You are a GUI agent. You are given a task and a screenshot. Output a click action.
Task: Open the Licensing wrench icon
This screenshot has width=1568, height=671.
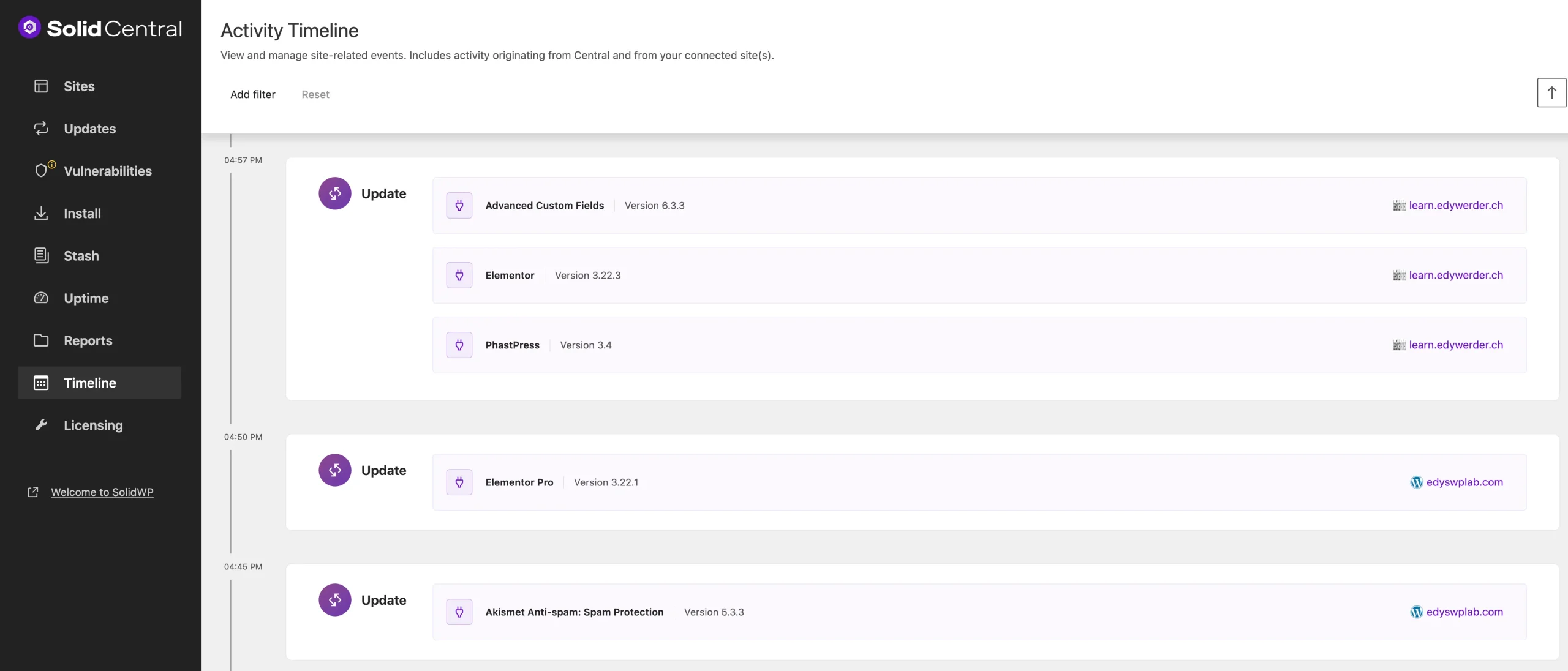40,425
